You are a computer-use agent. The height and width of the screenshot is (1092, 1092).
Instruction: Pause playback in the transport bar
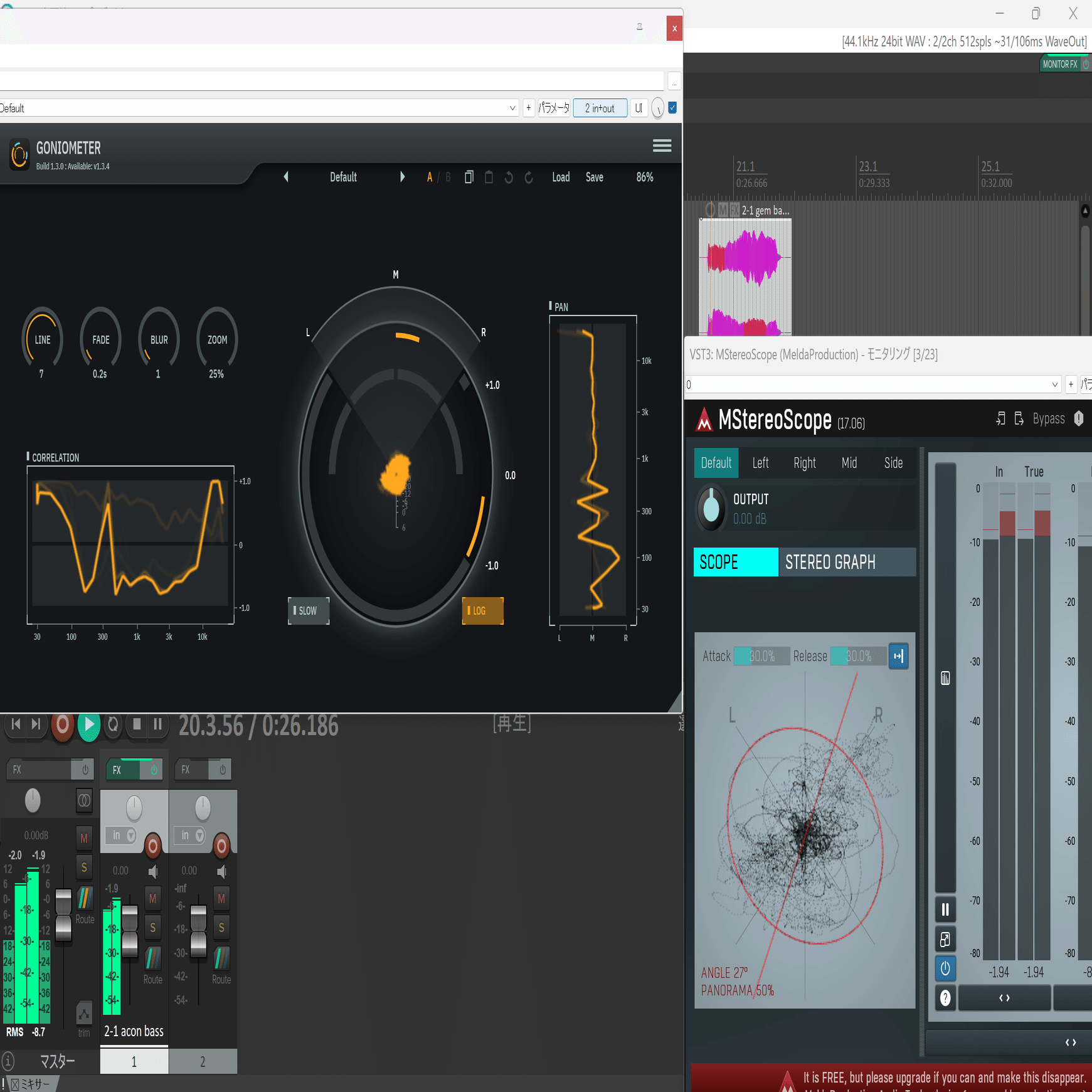(157, 724)
